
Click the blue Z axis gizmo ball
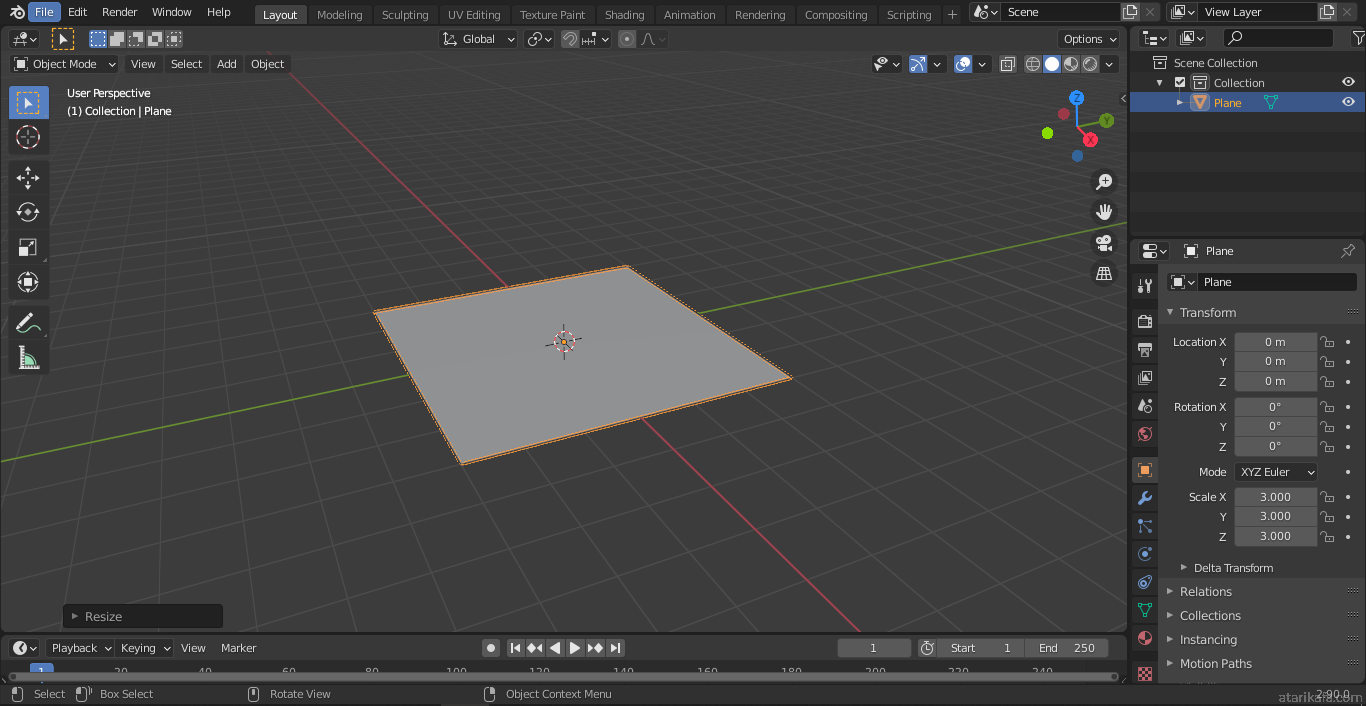(1077, 98)
